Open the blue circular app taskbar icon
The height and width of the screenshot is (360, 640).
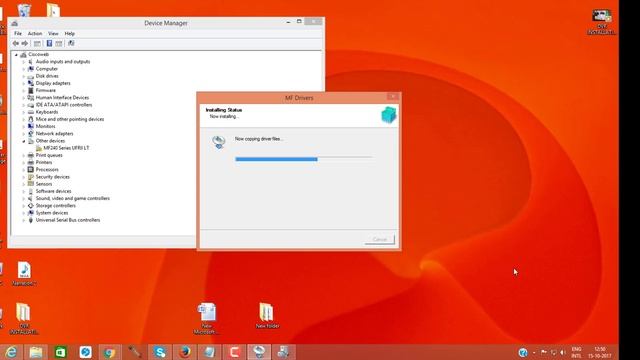coord(85,352)
